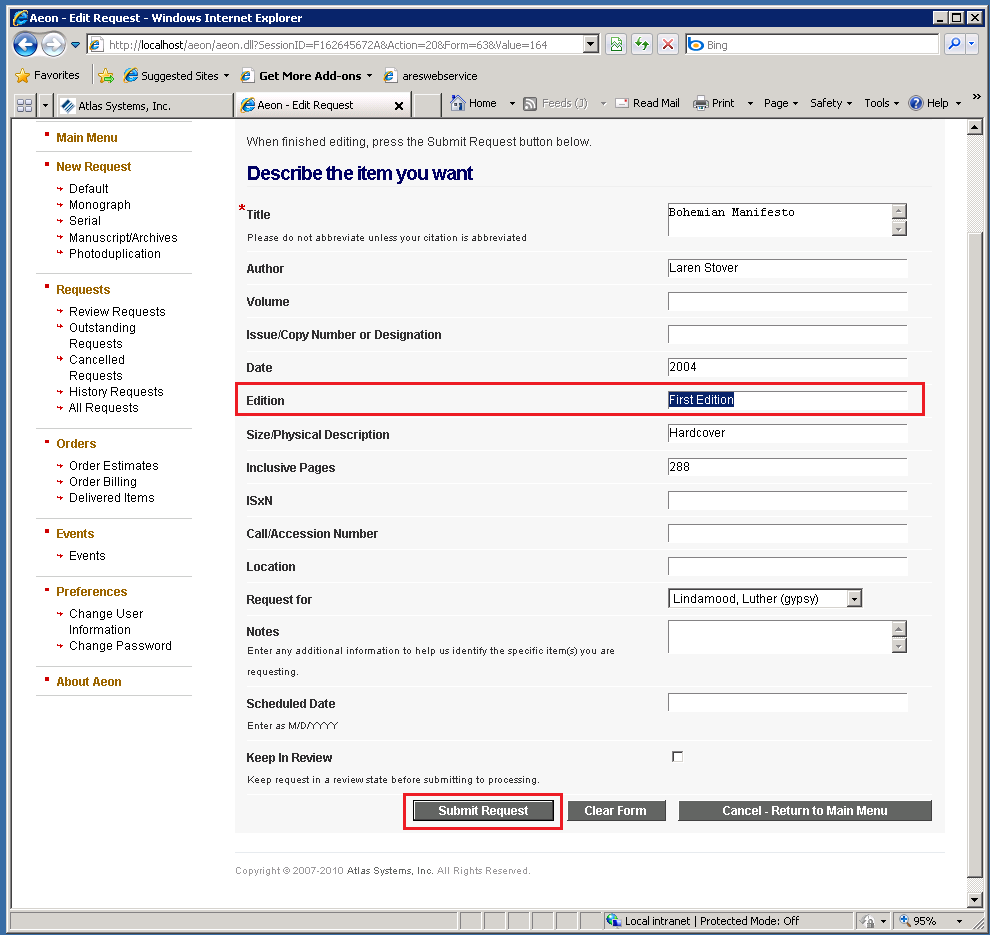This screenshot has height=935, width=990.
Task: Open the Manuscript/Archives request form
Action: pos(123,237)
